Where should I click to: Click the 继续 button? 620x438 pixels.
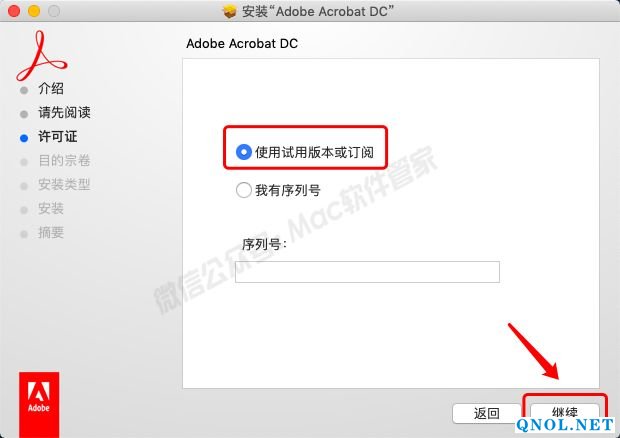(564, 413)
